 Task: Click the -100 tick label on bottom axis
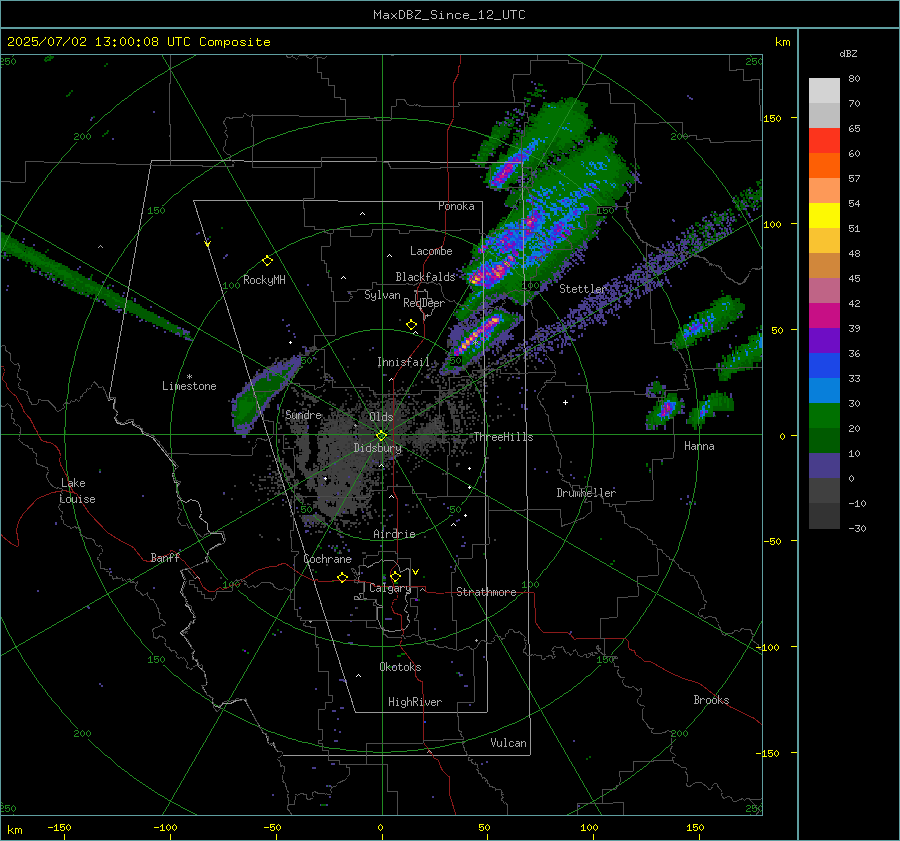[165, 827]
